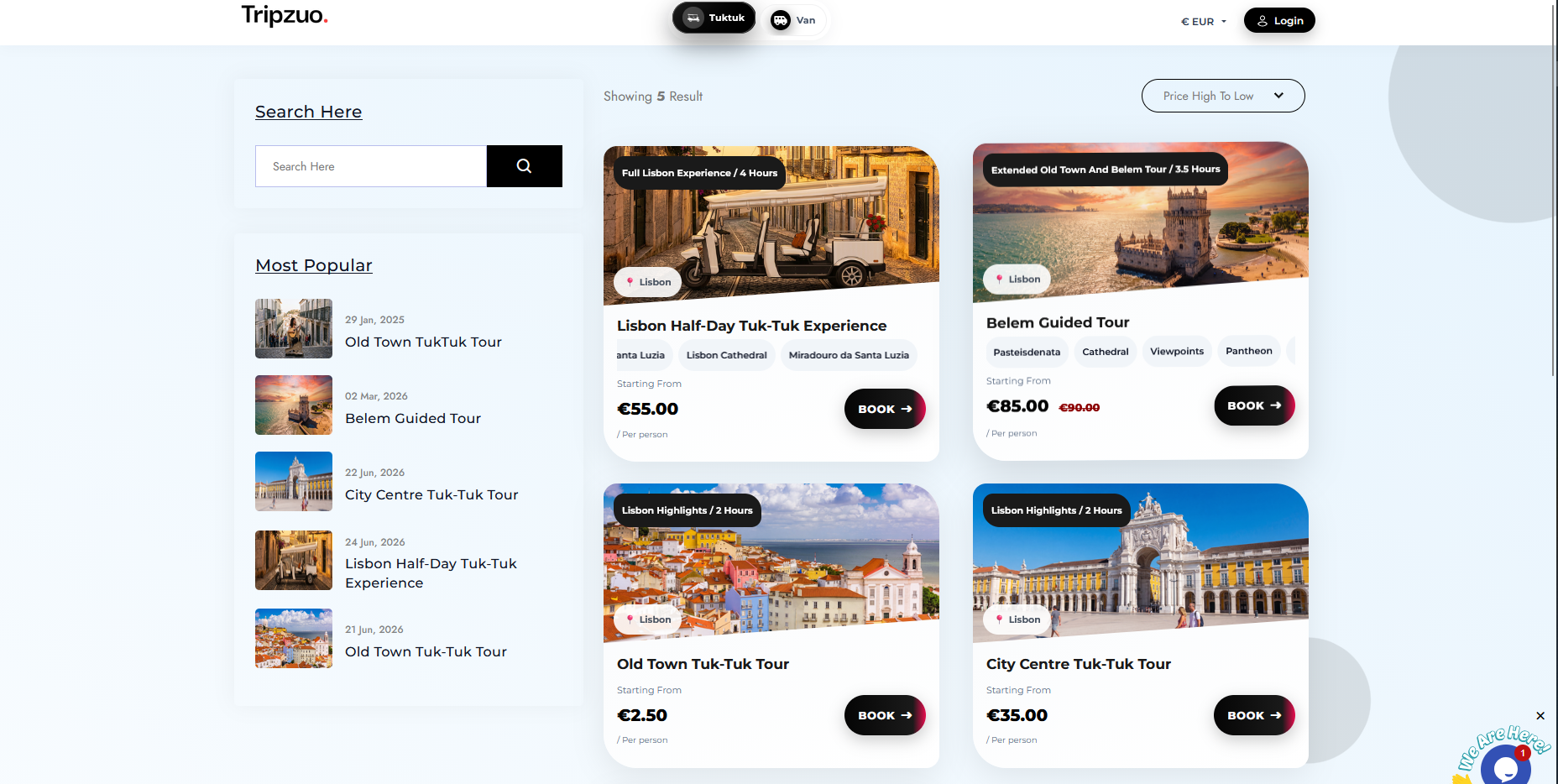This screenshot has height=784, width=1558.
Task: Open the Old Town TukTuk Tour thumbnail in Most Popular
Action: (294, 329)
